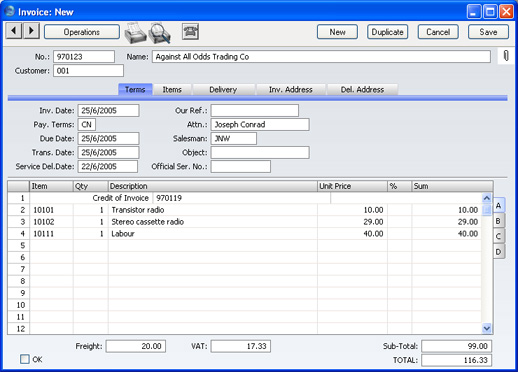
Task: Click the Stereo cassette radio description
Action: pos(213,222)
